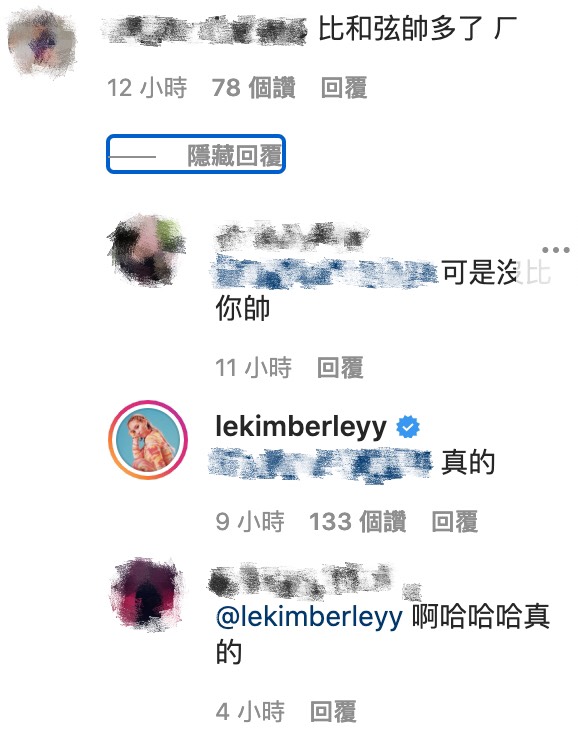Viewport: 578px width, 734px height.
Task: Open avatar of the 啊哈哈哈真的 commenter
Action: tap(147, 595)
